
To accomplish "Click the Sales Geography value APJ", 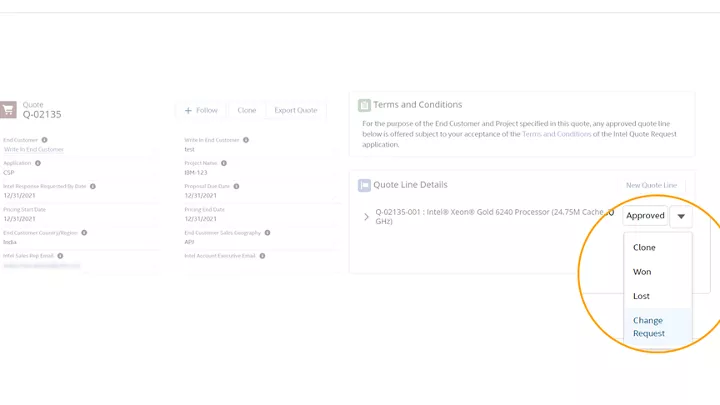I will [x=189, y=242].
